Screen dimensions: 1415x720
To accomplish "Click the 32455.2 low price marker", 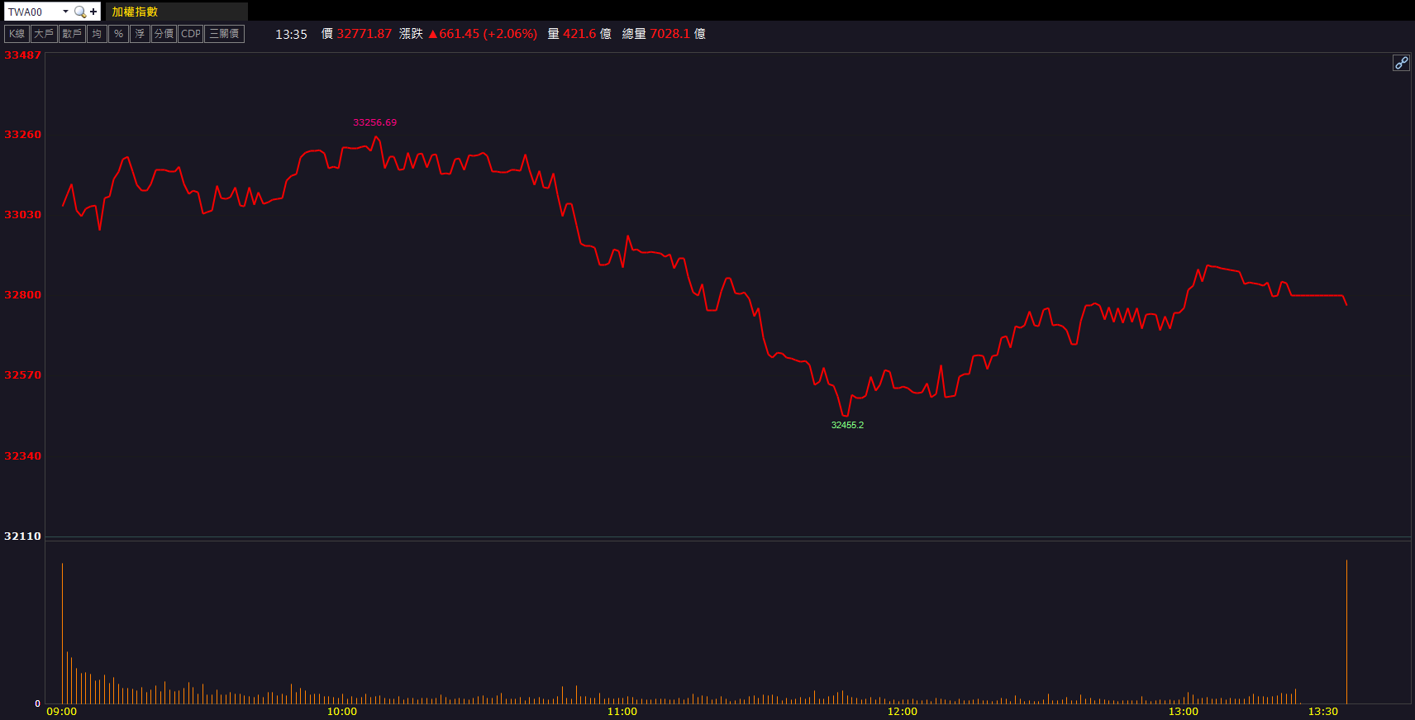I will click(x=847, y=425).
